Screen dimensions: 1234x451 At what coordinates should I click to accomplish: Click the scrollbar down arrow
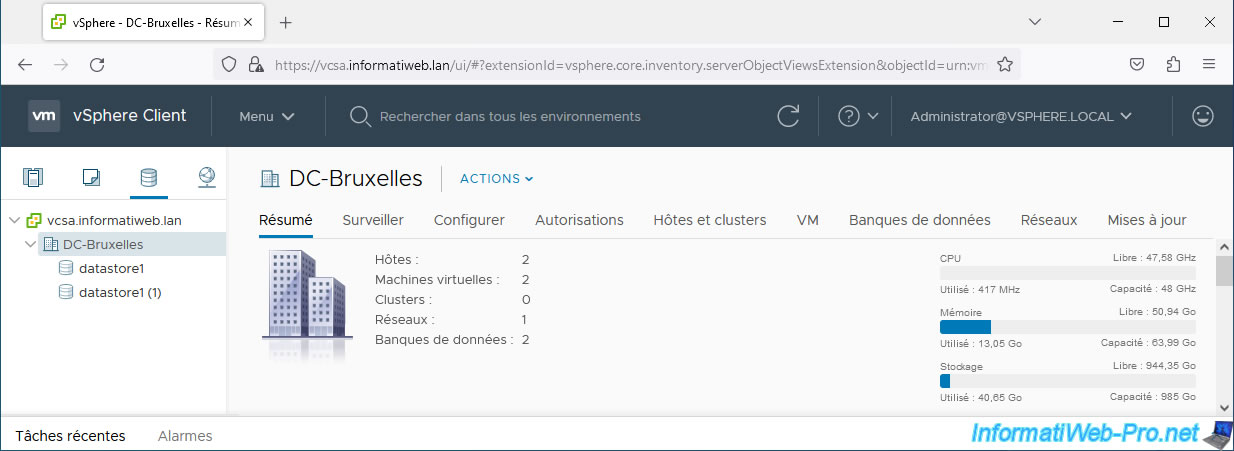point(1224,407)
